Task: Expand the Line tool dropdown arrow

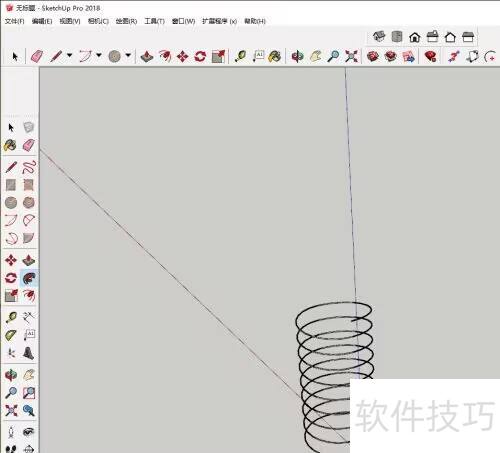Action: 69,55
